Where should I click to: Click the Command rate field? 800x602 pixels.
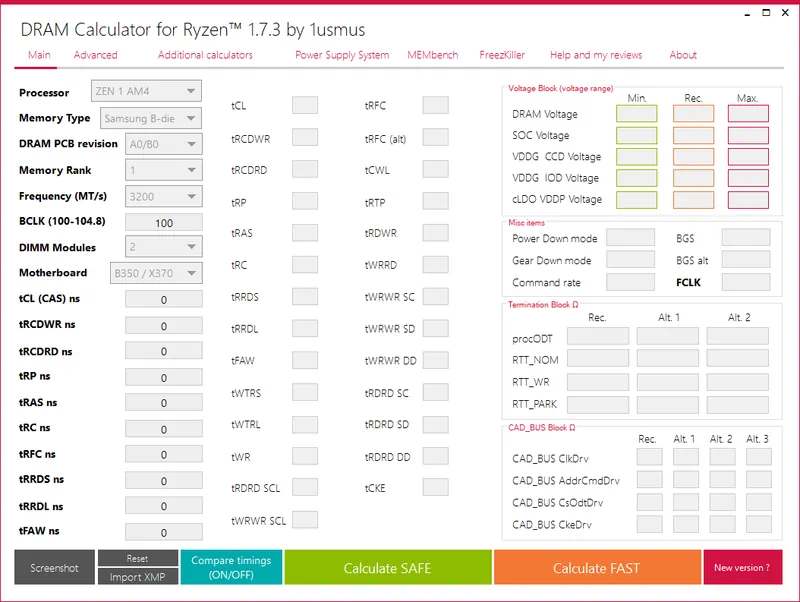pyautogui.click(x=631, y=282)
